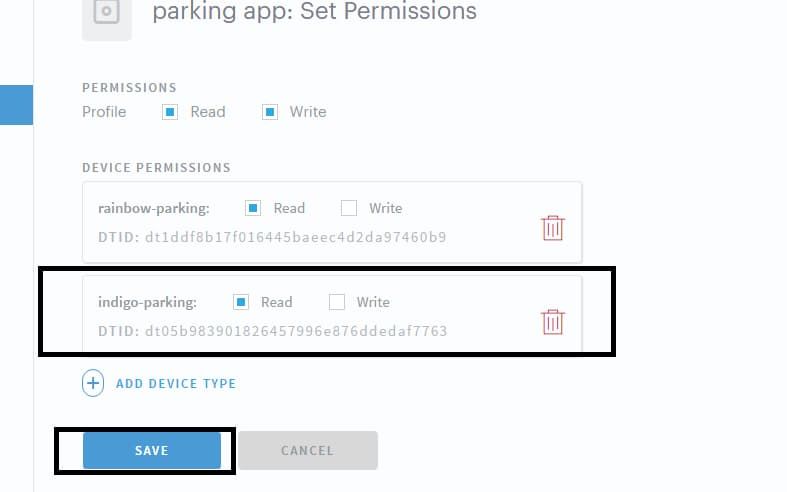Click the rainbow-parking DTID value
Image resolution: width=787 pixels, height=492 pixels.
pos(295,237)
